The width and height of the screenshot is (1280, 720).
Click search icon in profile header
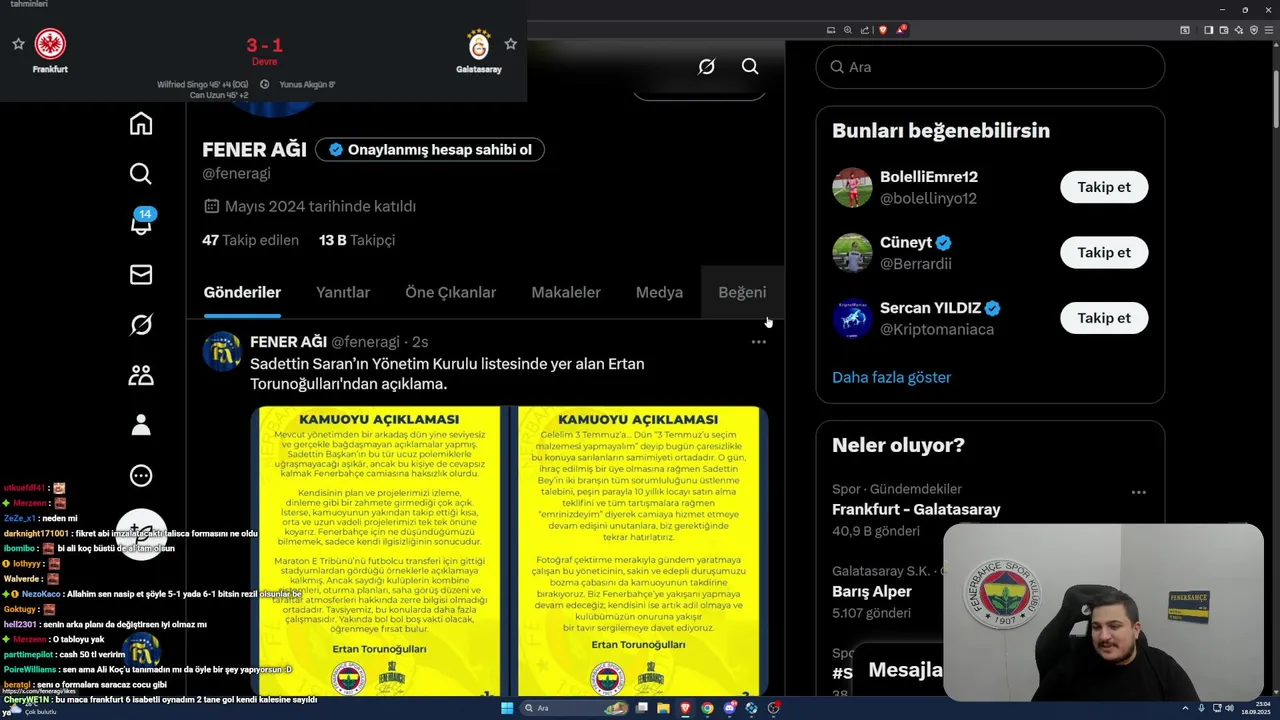point(750,66)
